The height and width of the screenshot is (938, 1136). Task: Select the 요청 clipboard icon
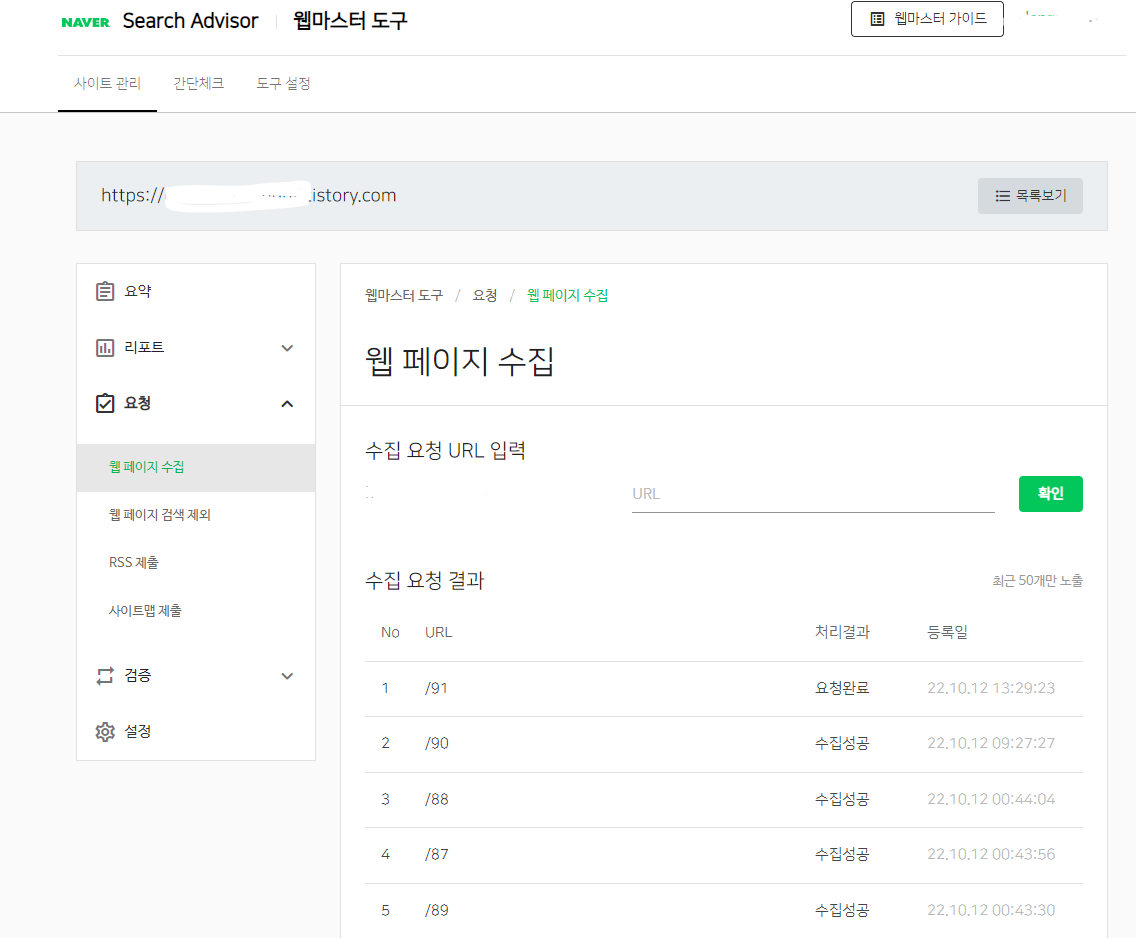click(x=106, y=403)
